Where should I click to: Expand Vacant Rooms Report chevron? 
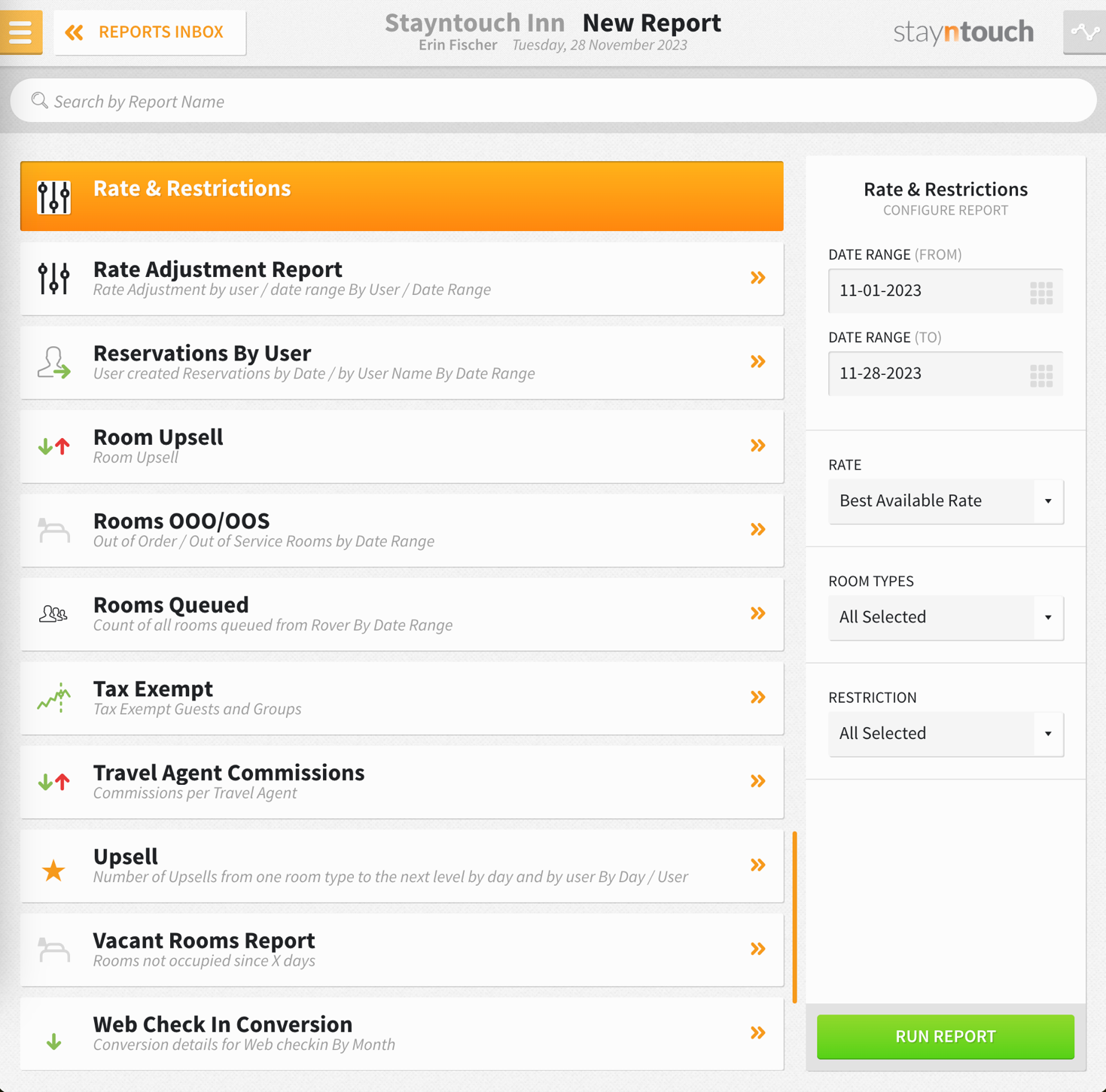click(x=758, y=949)
